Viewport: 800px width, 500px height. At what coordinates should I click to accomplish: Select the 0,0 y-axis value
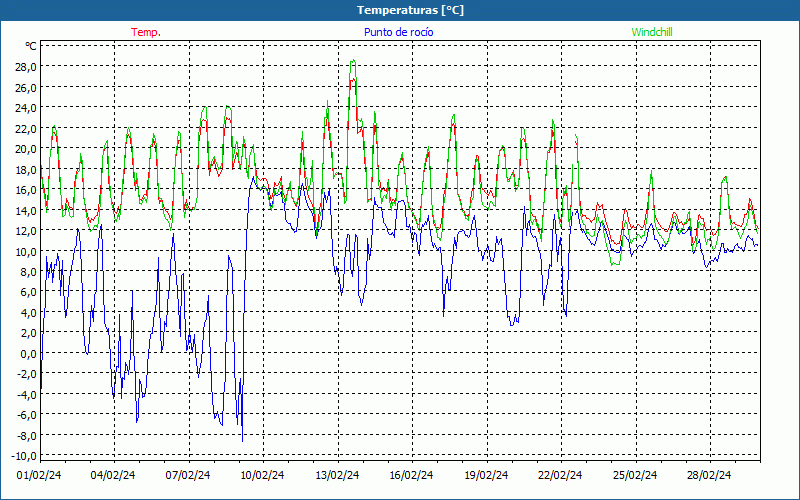click(x=29, y=353)
